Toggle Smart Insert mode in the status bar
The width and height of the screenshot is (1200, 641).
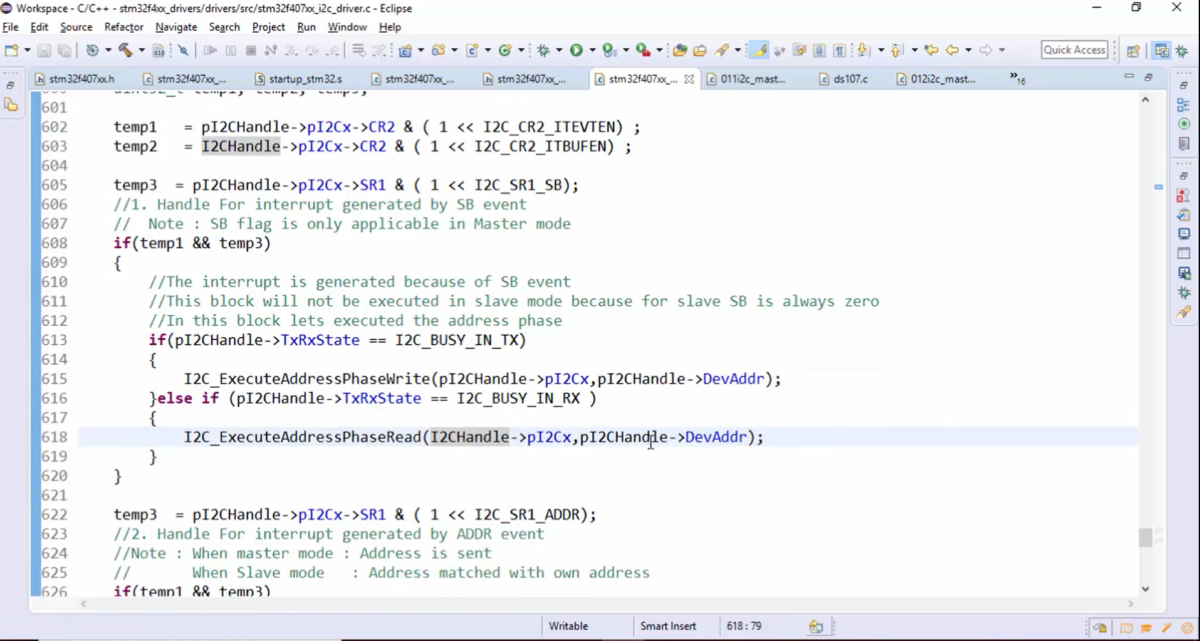tap(668, 625)
